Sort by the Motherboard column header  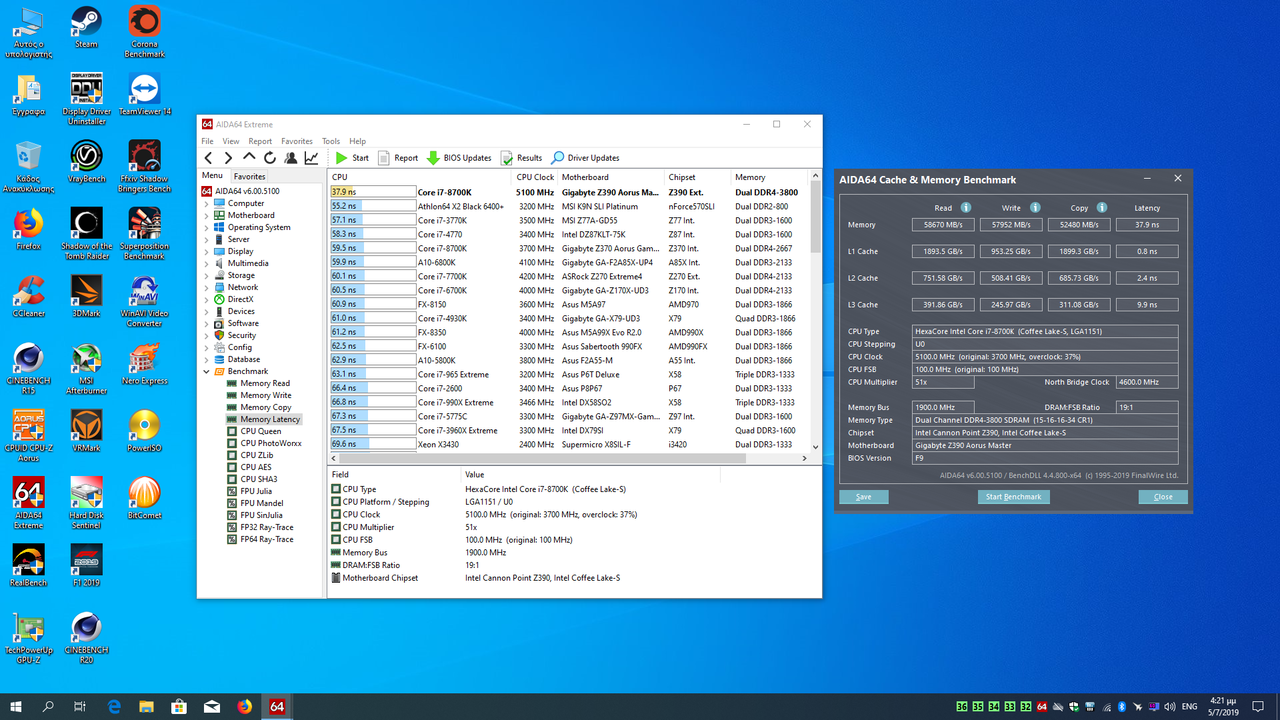[x=611, y=177]
